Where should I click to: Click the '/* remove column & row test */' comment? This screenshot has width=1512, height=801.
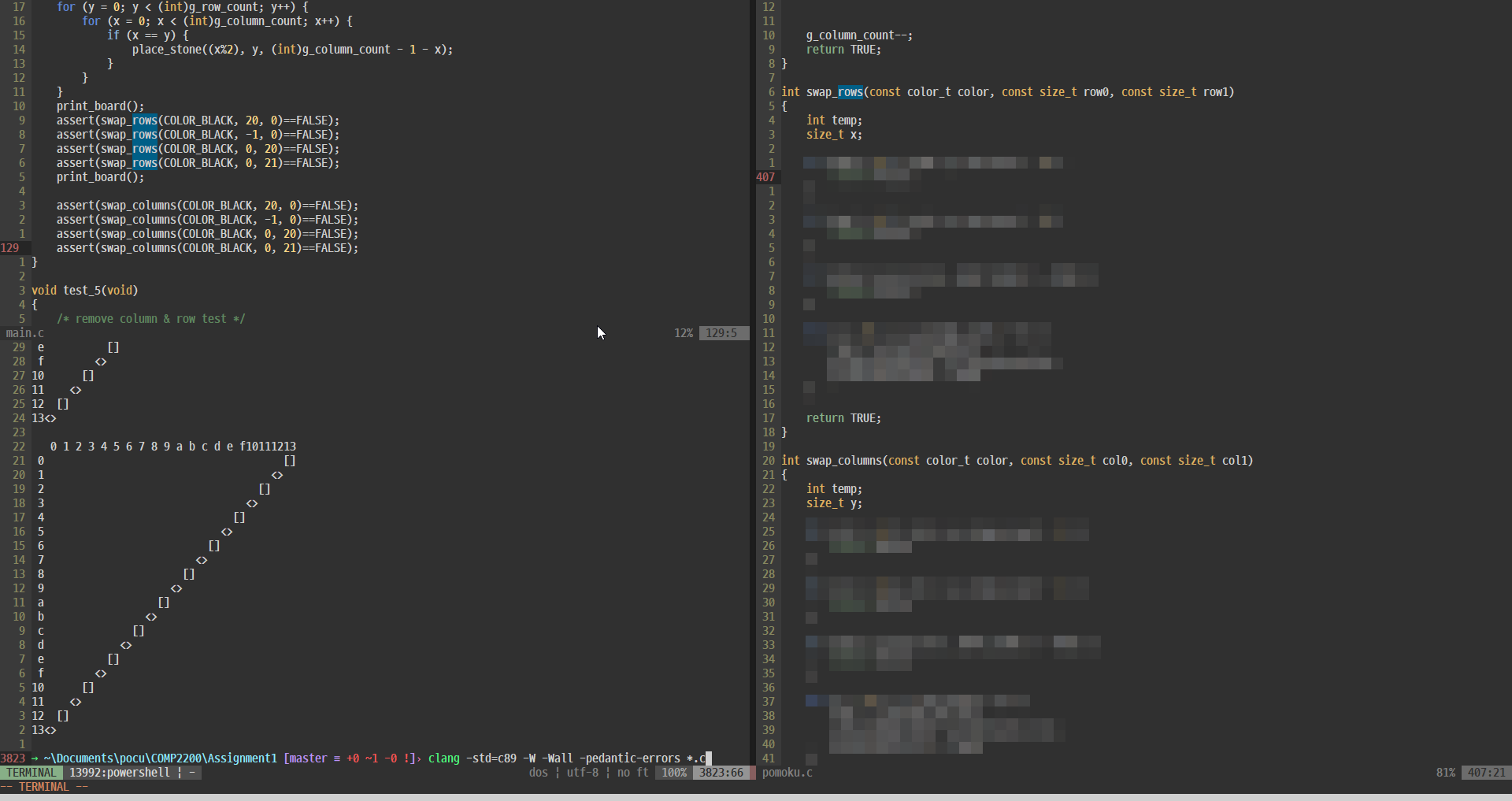click(x=151, y=319)
